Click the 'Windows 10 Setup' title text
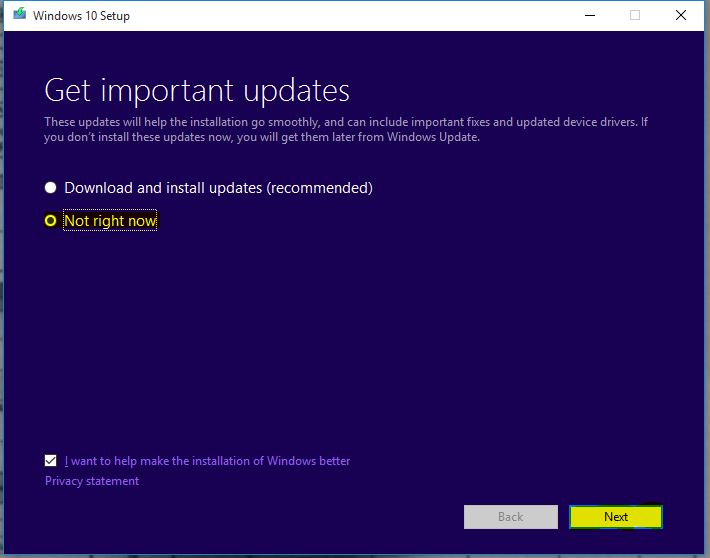The width and height of the screenshot is (710, 558). click(x=82, y=16)
